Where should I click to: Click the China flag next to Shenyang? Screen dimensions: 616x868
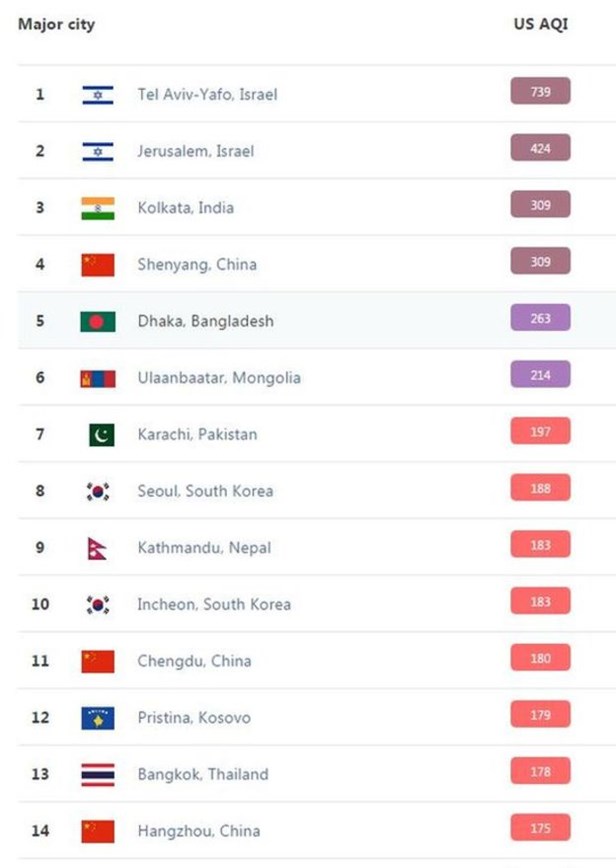coord(98,265)
